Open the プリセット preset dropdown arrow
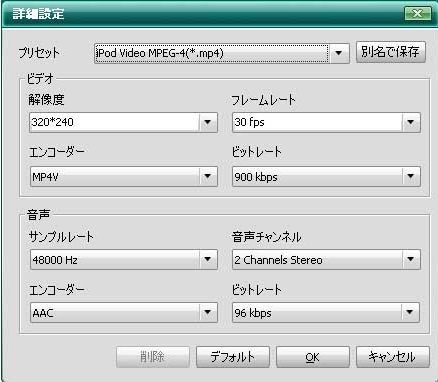Viewport: 438px width, 382px height. tap(339, 53)
